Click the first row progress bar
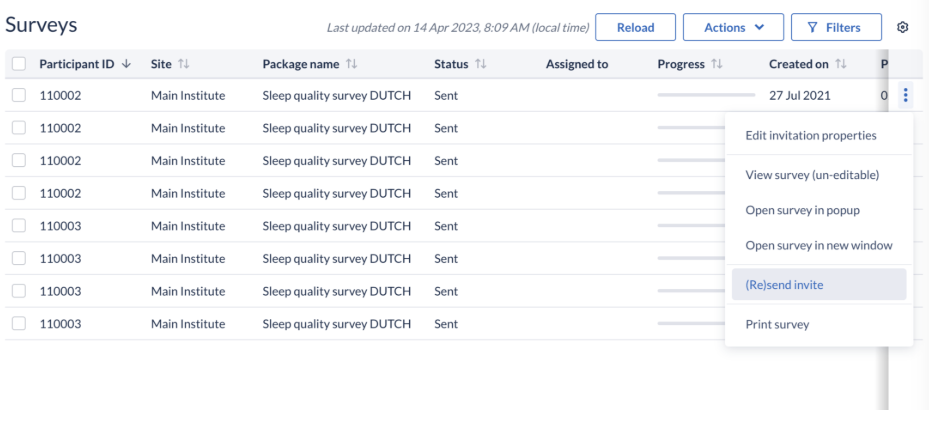The height and width of the screenshot is (440, 929). tap(706, 95)
